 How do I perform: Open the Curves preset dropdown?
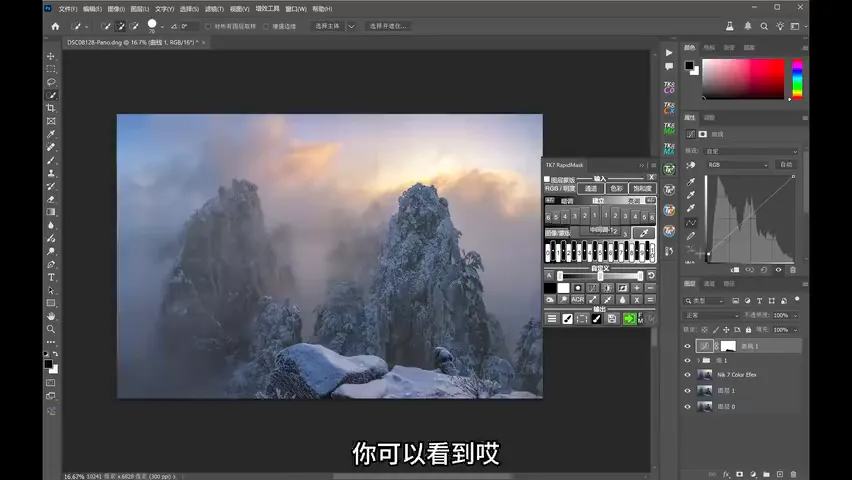[751, 151]
